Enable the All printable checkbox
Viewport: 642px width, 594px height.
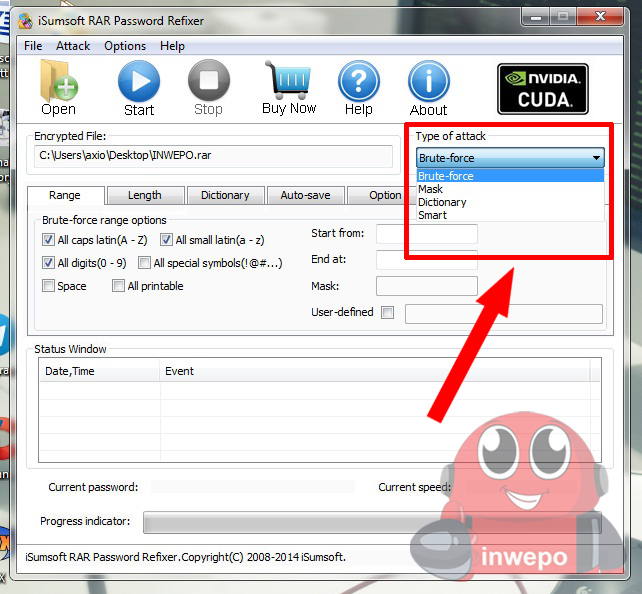pyautogui.click(x=118, y=285)
